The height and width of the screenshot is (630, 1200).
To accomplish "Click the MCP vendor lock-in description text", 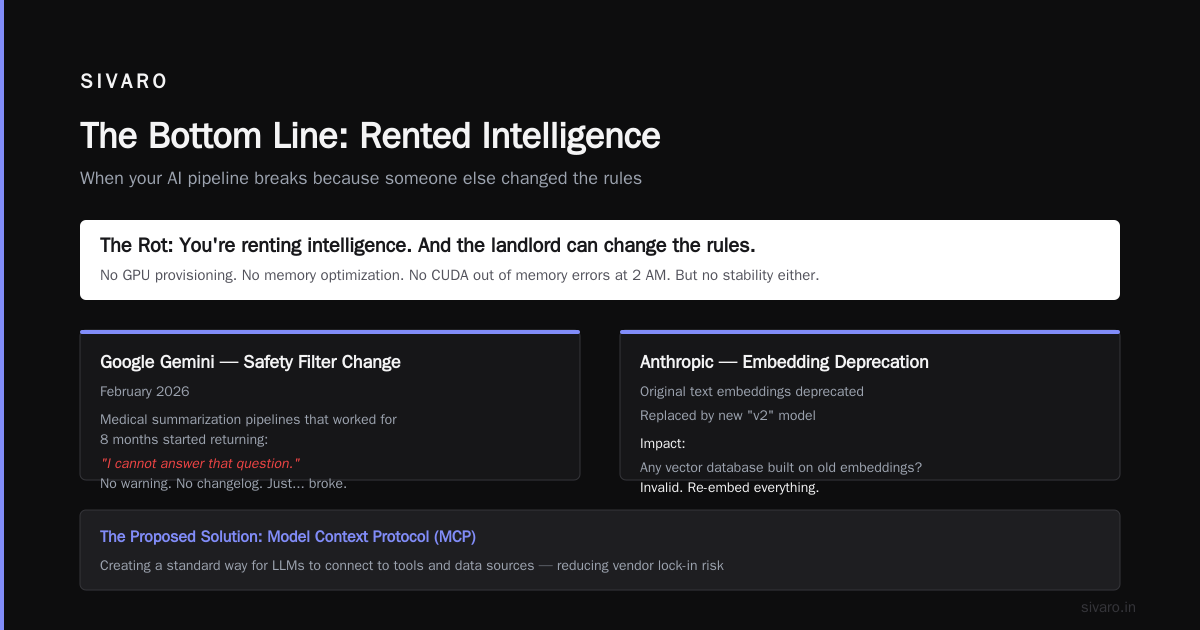I will coord(412,565).
